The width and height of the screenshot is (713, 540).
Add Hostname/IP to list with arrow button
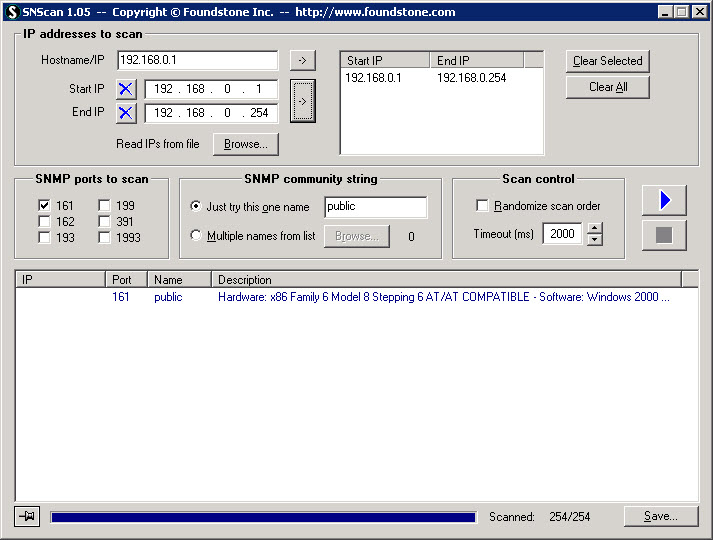pyautogui.click(x=302, y=60)
